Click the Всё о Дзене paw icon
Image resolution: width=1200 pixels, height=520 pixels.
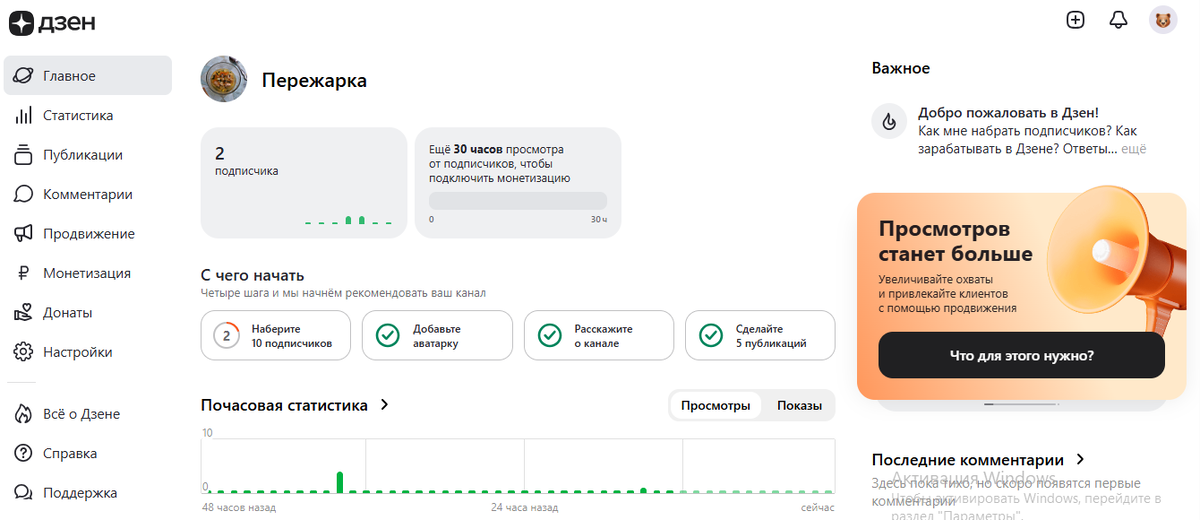tap(24, 414)
